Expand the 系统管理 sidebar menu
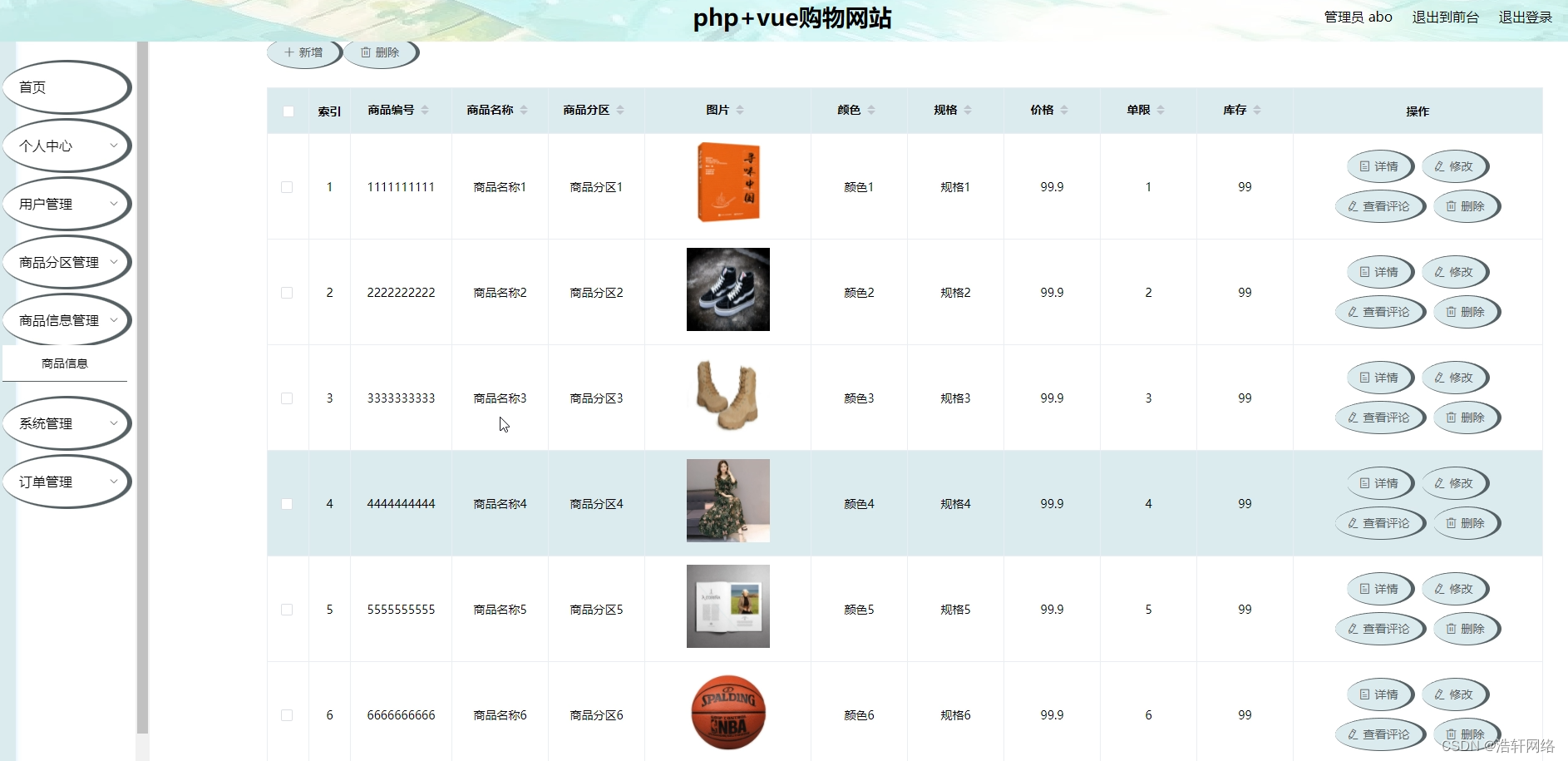The width and height of the screenshot is (1568, 761). pyautogui.click(x=67, y=423)
